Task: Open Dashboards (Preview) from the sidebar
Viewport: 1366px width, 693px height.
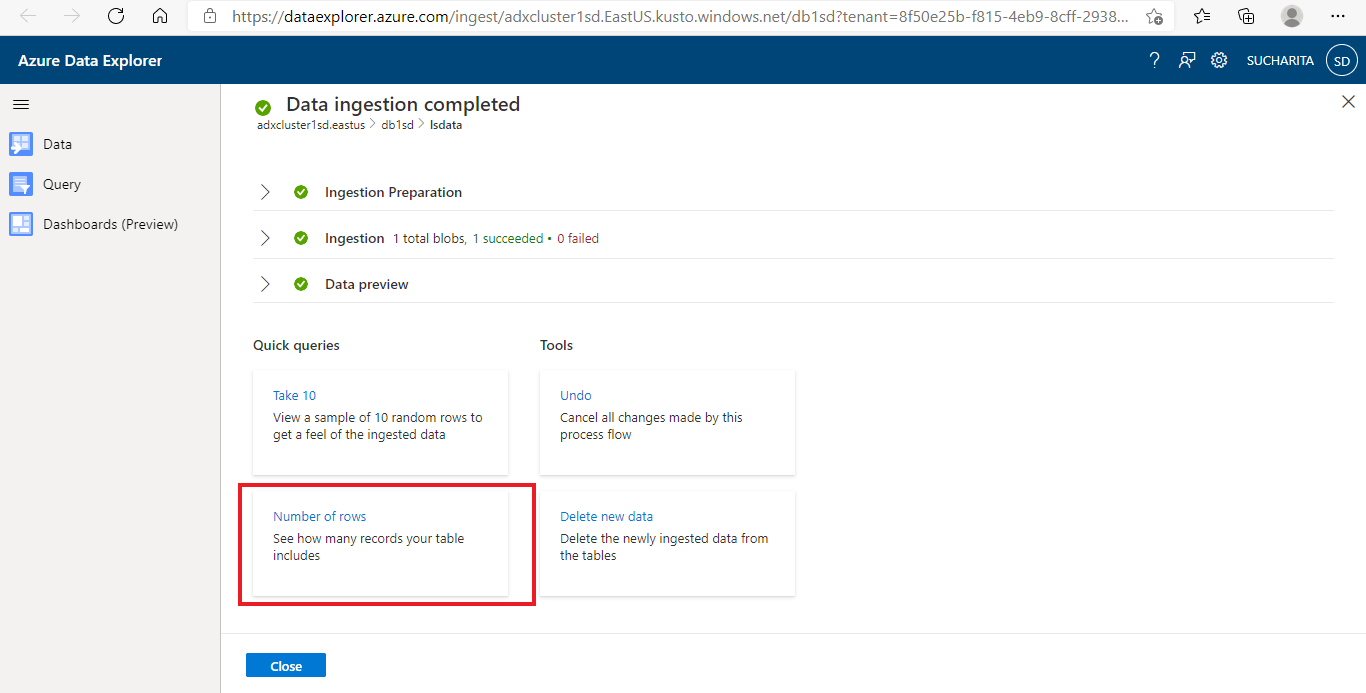Action: click(21, 224)
